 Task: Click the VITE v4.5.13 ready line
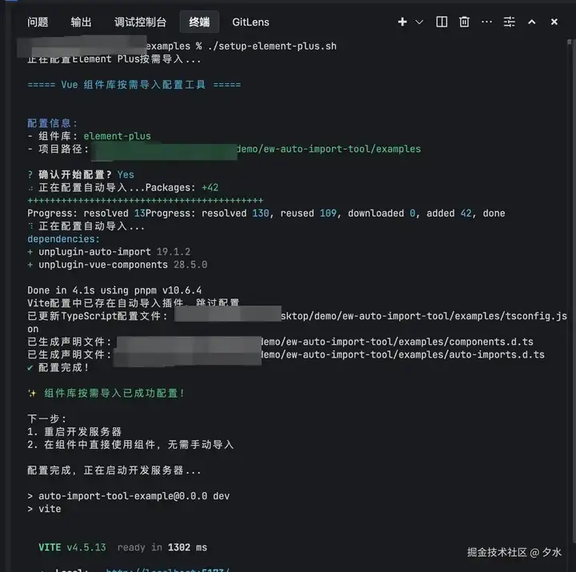click(123, 547)
